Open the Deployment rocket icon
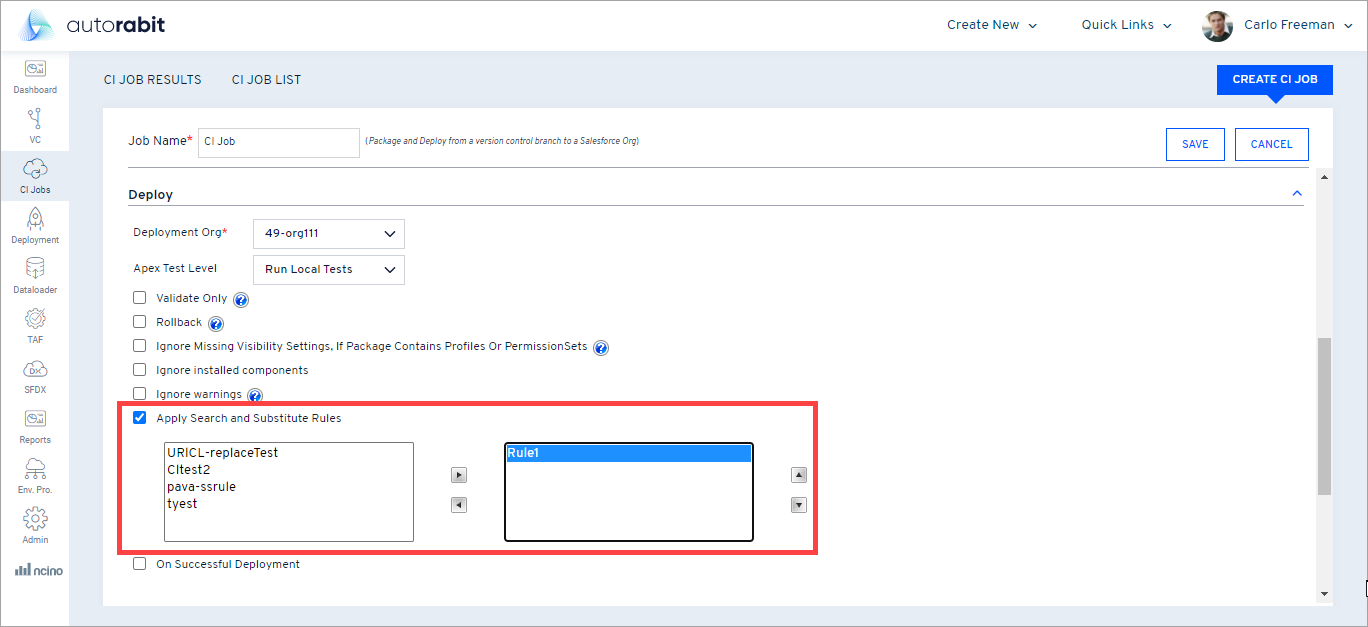1368x627 pixels. coord(35,218)
